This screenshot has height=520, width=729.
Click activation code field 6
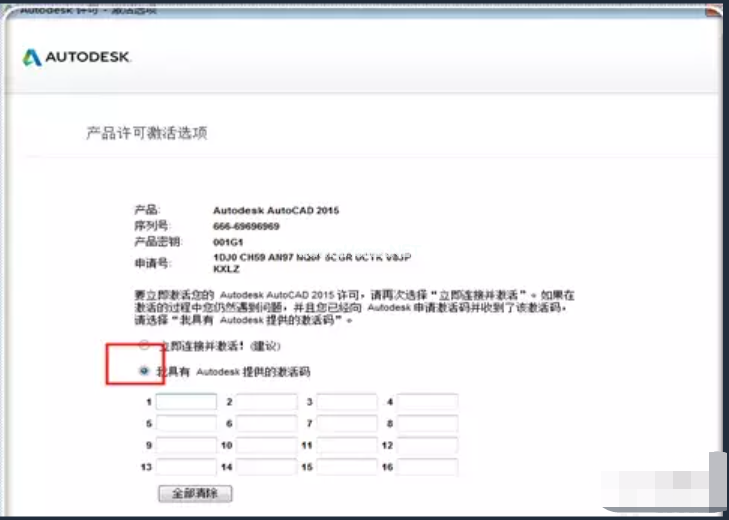click(x=267, y=424)
